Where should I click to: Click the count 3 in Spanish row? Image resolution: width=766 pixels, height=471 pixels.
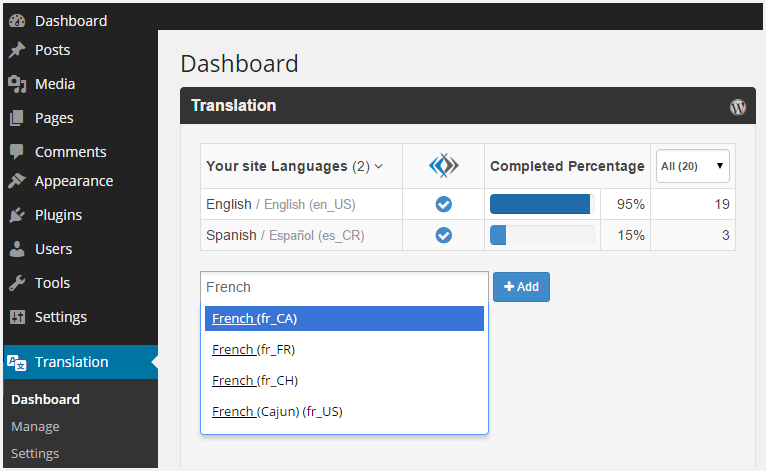click(x=725, y=236)
